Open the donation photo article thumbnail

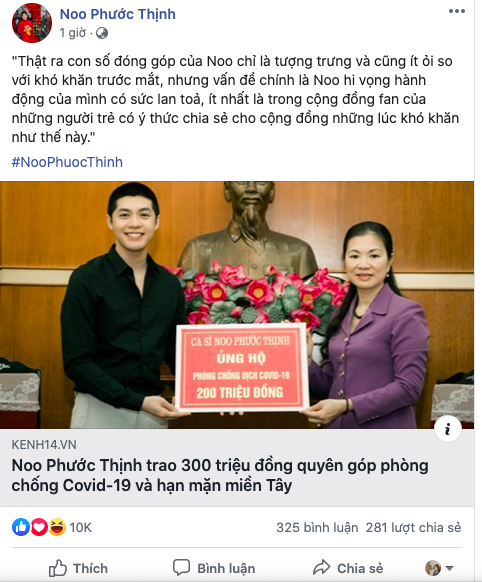(237, 305)
